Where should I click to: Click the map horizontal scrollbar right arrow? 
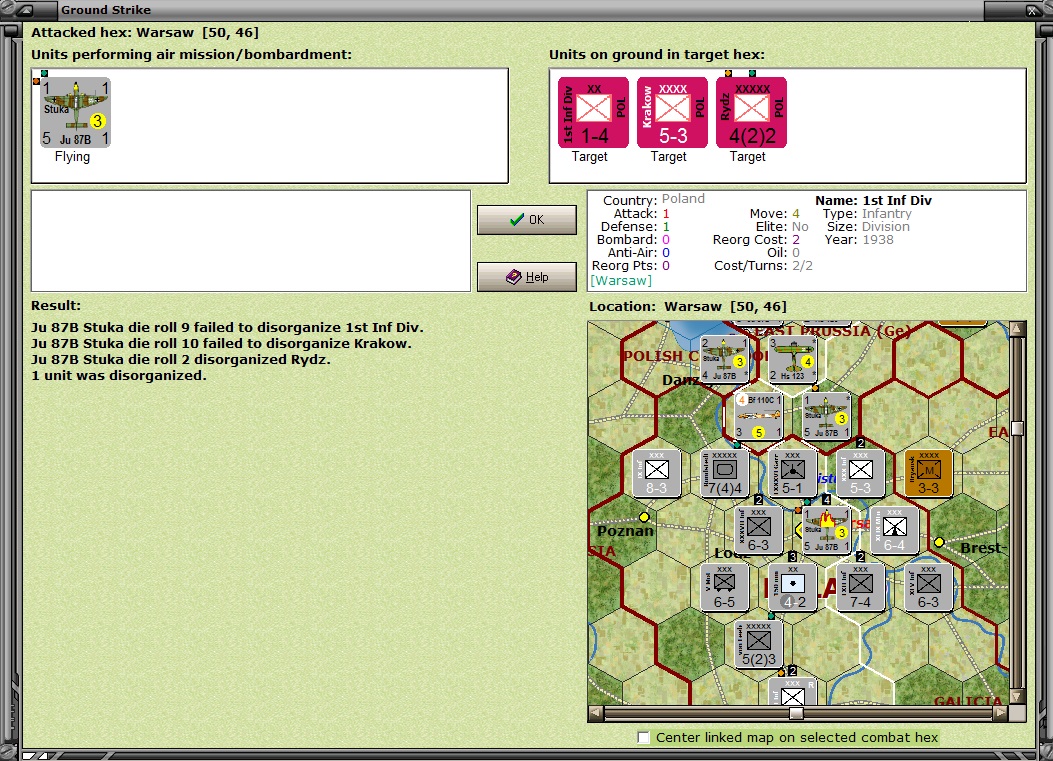tap(1001, 713)
